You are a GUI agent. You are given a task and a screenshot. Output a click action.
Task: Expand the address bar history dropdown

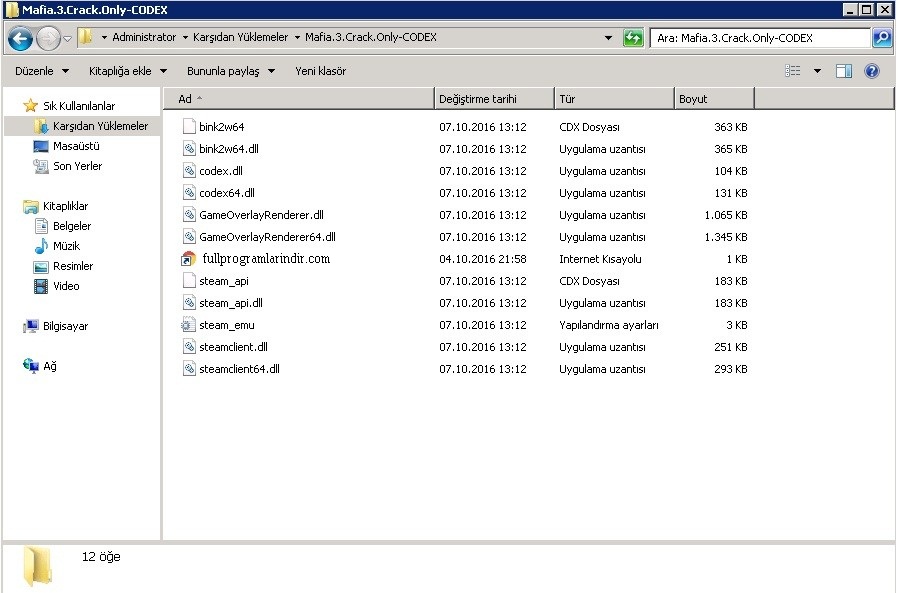pos(609,38)
